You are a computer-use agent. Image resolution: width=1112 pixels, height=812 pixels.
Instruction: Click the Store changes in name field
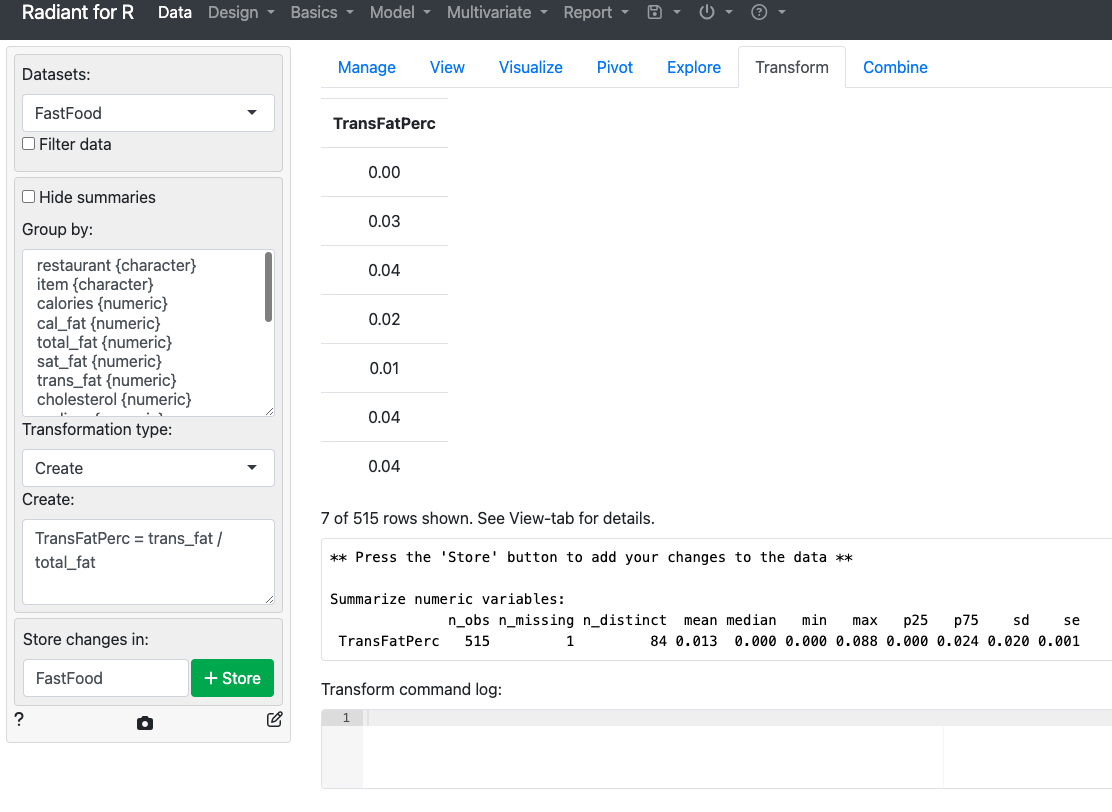[x=105, y=678]
